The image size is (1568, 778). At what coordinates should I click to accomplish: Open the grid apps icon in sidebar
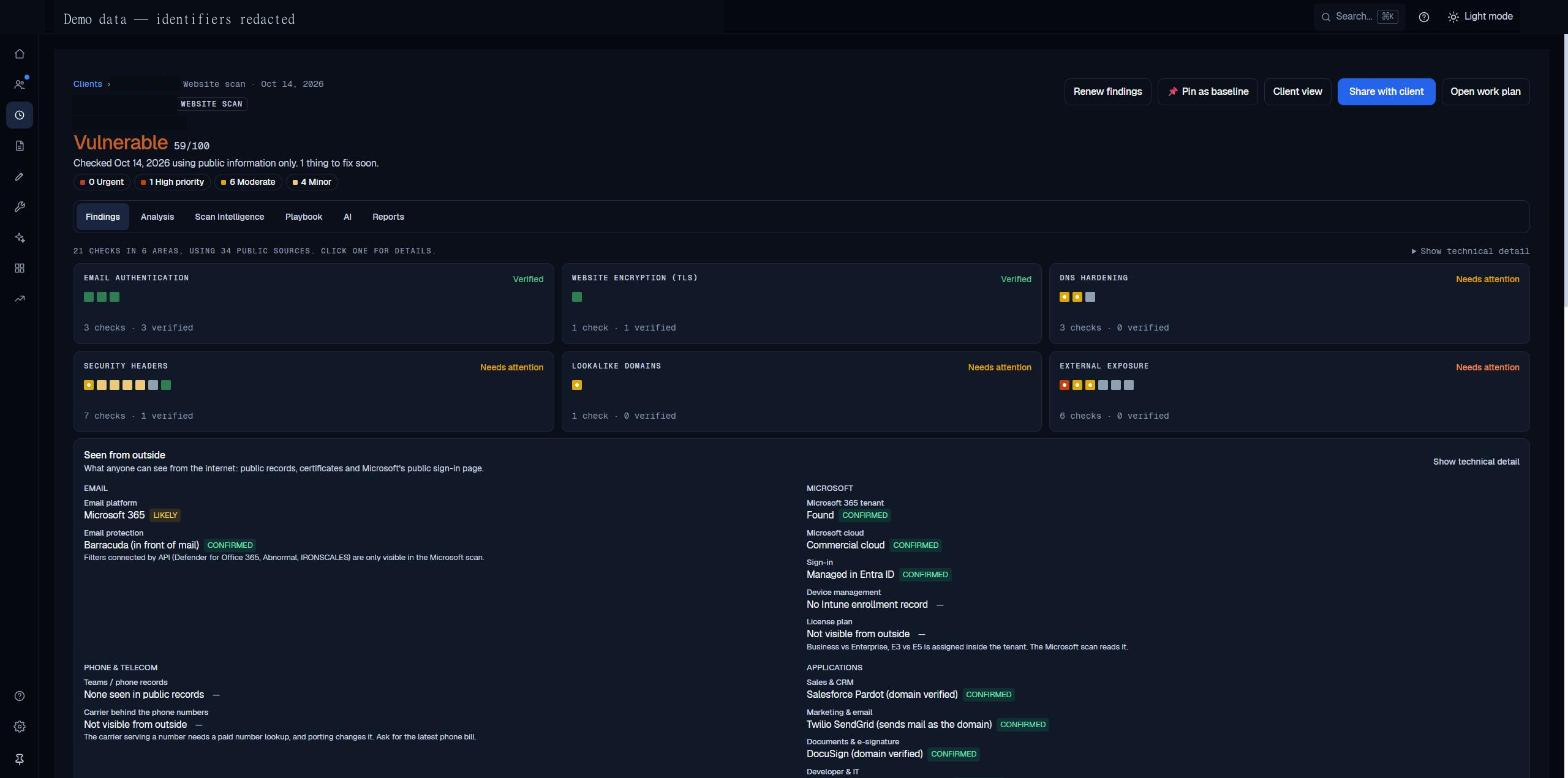[19, 268]
